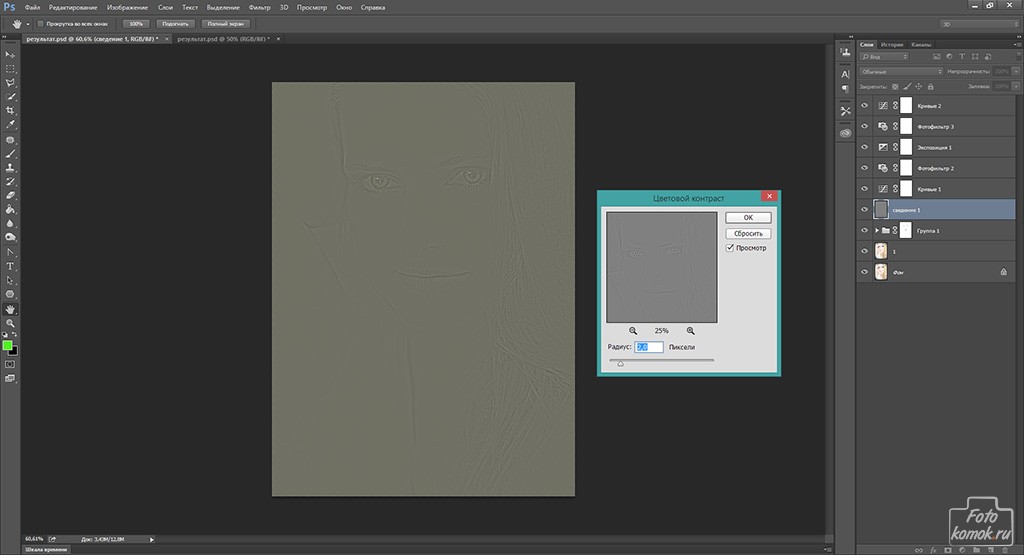Select the Type (T) tool

(10, 267)
